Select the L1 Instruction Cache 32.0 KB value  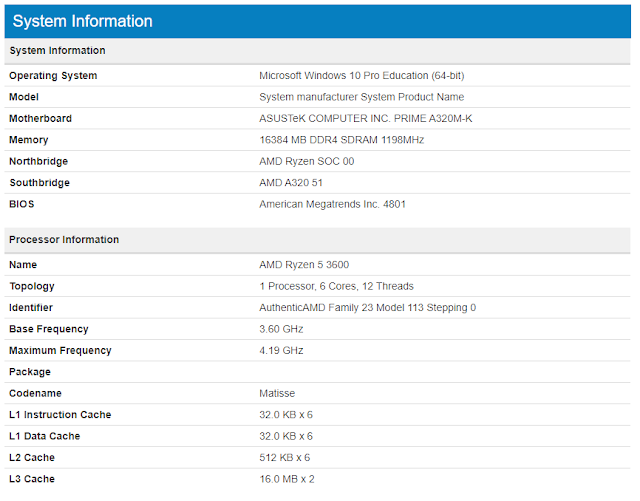click(x=286, y=415)
